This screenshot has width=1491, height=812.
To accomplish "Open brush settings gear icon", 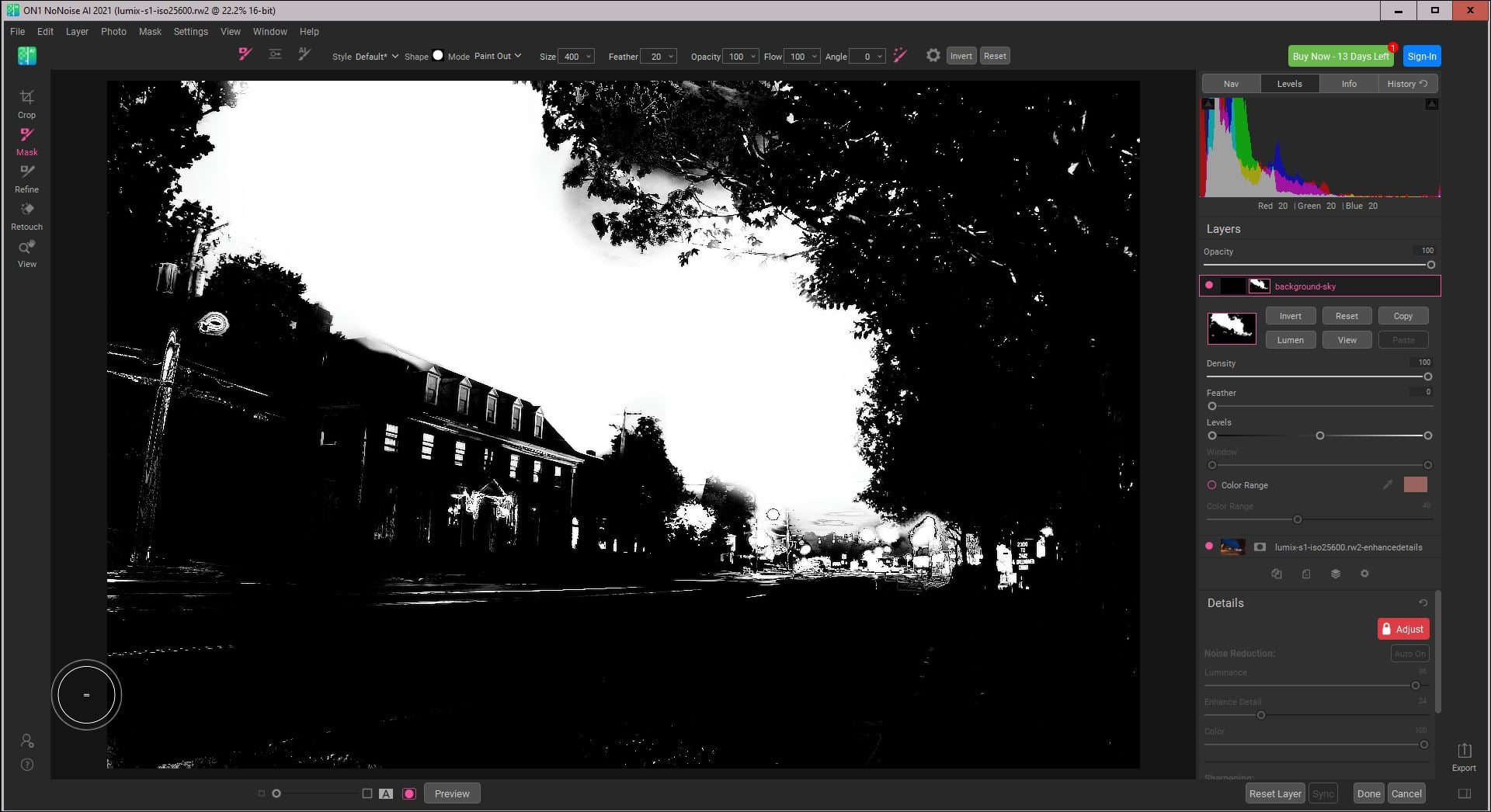I will (933, 56).
